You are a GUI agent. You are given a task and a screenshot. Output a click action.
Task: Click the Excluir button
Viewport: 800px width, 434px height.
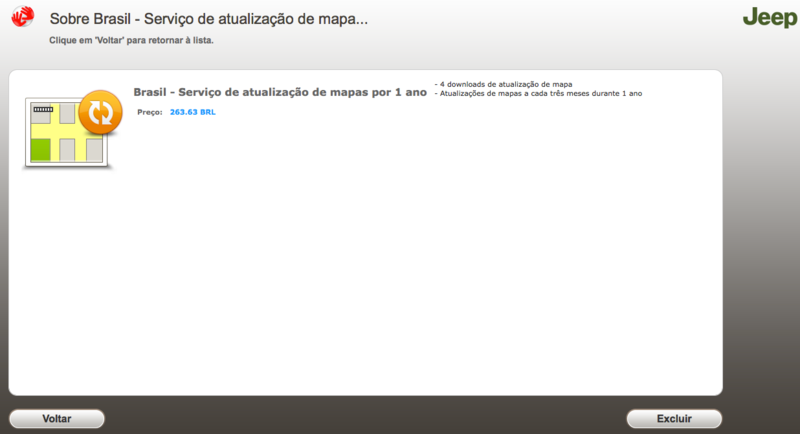click(x=674, y=419)
